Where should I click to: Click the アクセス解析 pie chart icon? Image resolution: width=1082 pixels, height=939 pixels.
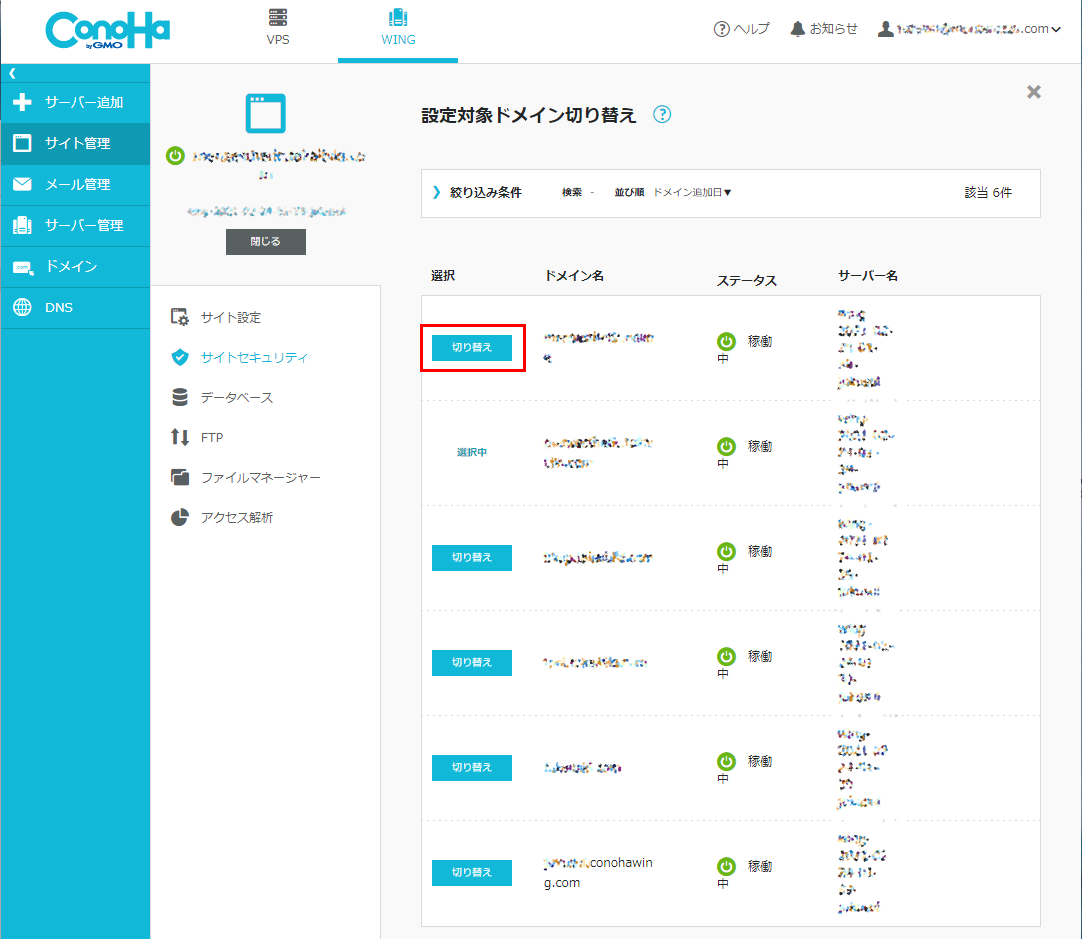[x=179, y=517]
